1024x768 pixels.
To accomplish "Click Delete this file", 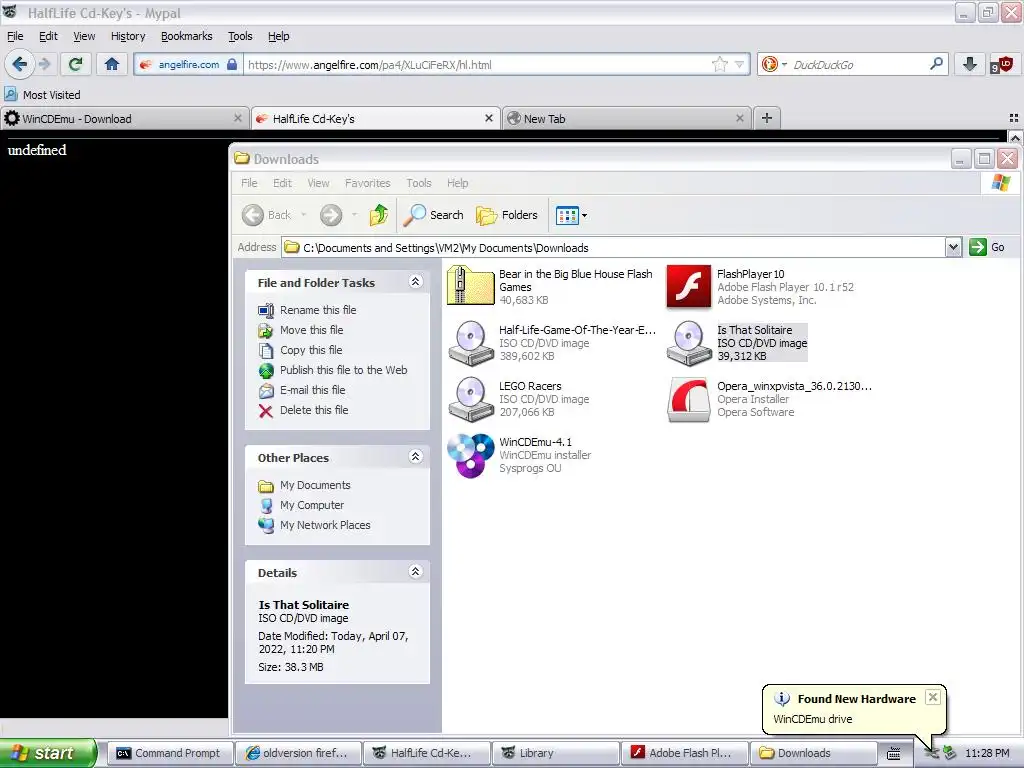I will (303, 410).
